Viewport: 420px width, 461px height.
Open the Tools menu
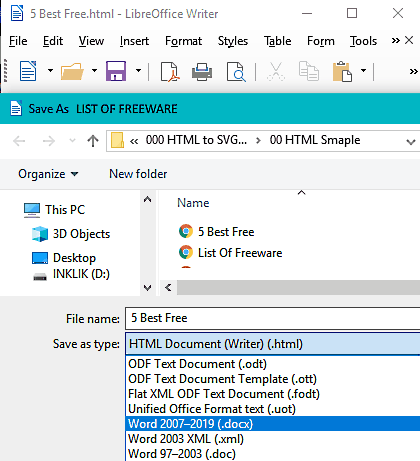click(363, 41)
